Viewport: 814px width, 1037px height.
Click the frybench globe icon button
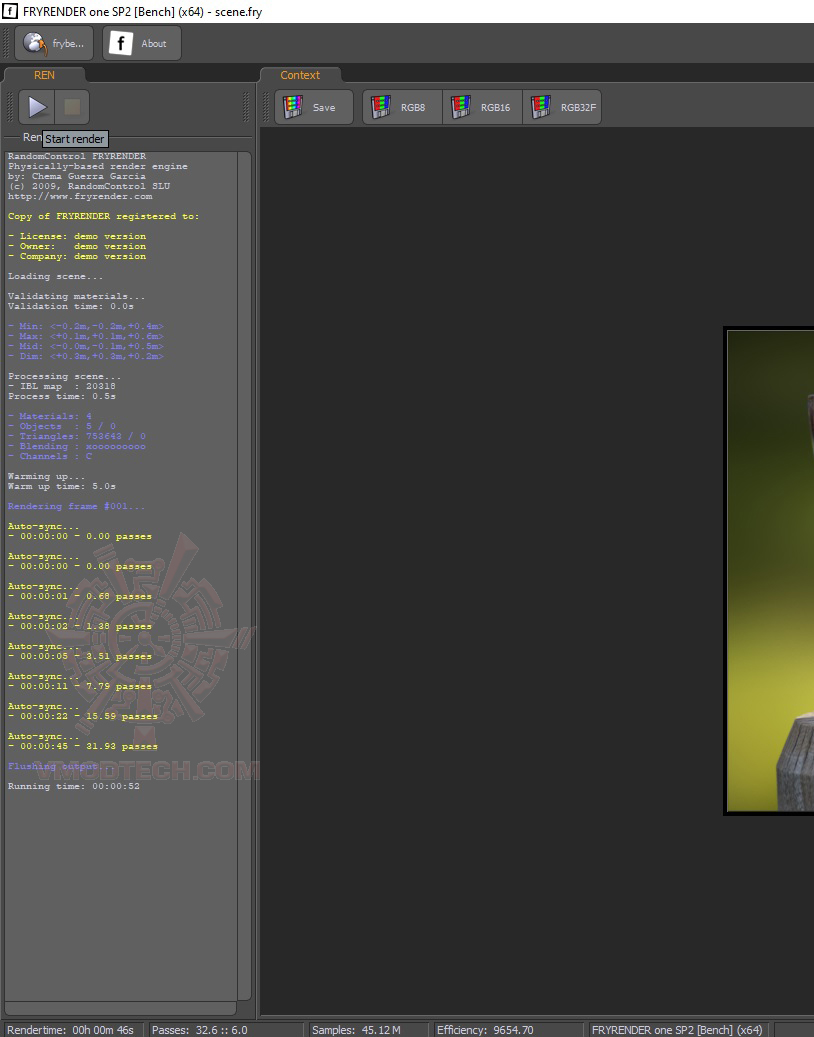coord(54,44)
